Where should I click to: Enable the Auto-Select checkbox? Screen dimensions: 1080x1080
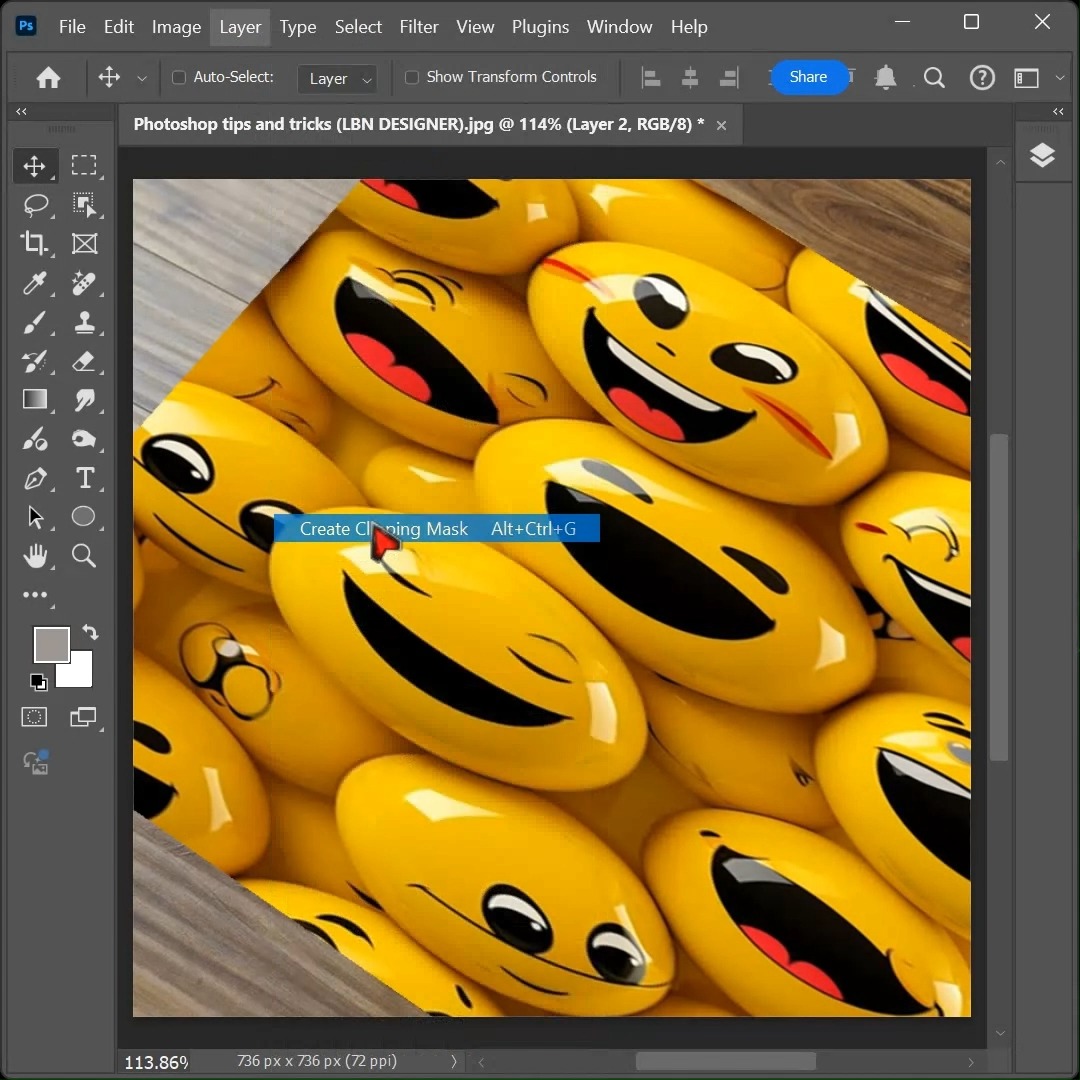(178, 77)
